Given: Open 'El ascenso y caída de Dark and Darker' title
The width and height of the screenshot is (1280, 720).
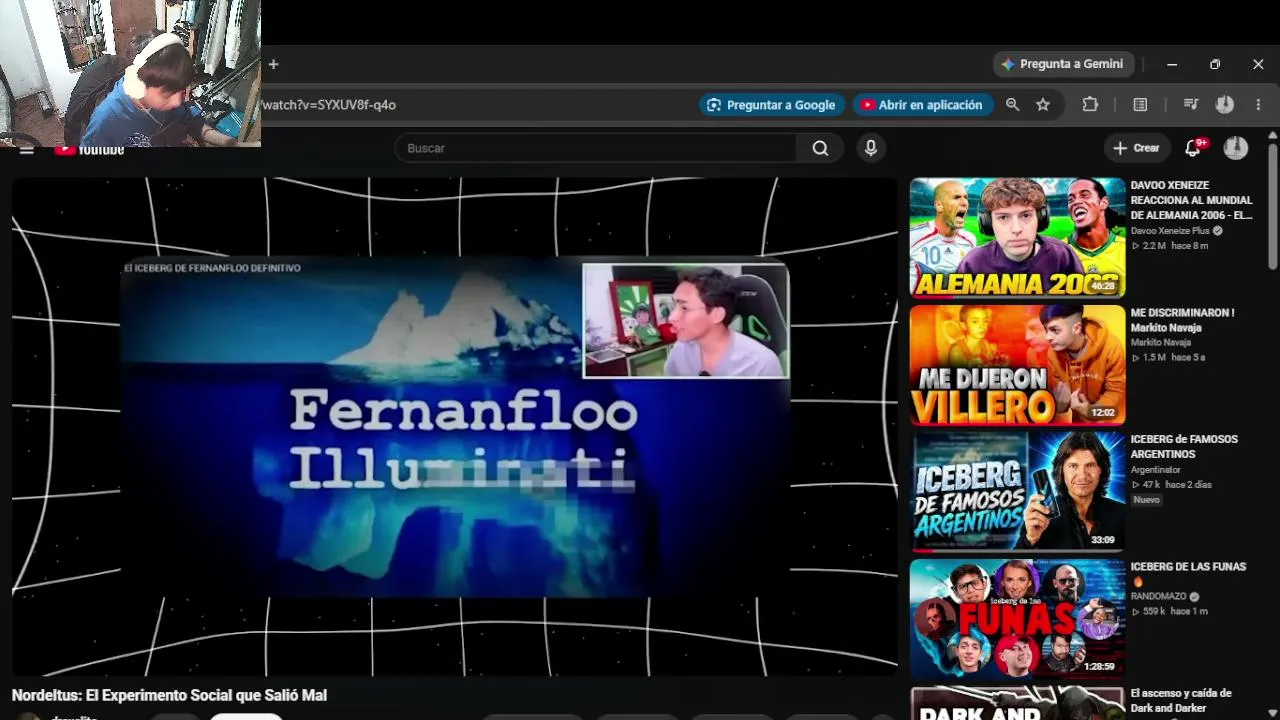Looking at the screenshot, I should pos(1181,701).
